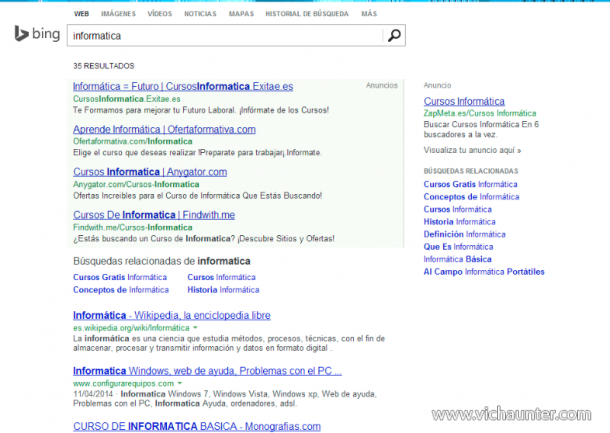Screen dimensions: 610x433
Task: Click the Búsquedas relacionadas sidebar heading
Action: coord(471,171)
